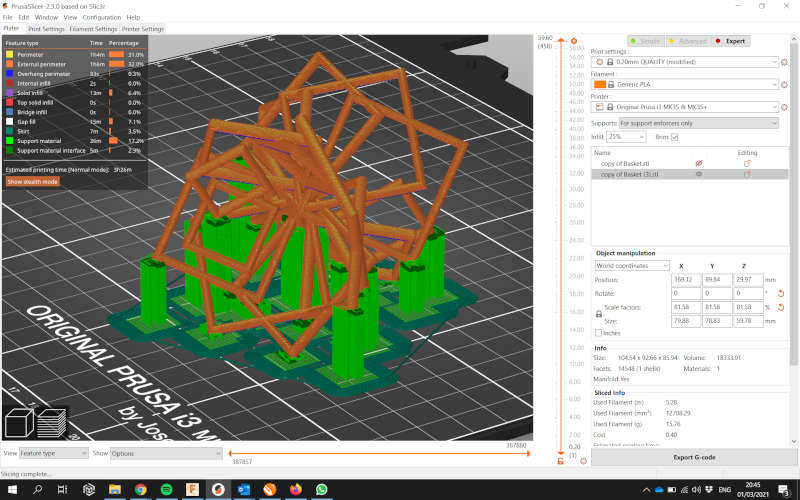Open Fusion 360 from taskbar
Image resolution: width=800 pixels, height=500 pixels.
point(192,489)
